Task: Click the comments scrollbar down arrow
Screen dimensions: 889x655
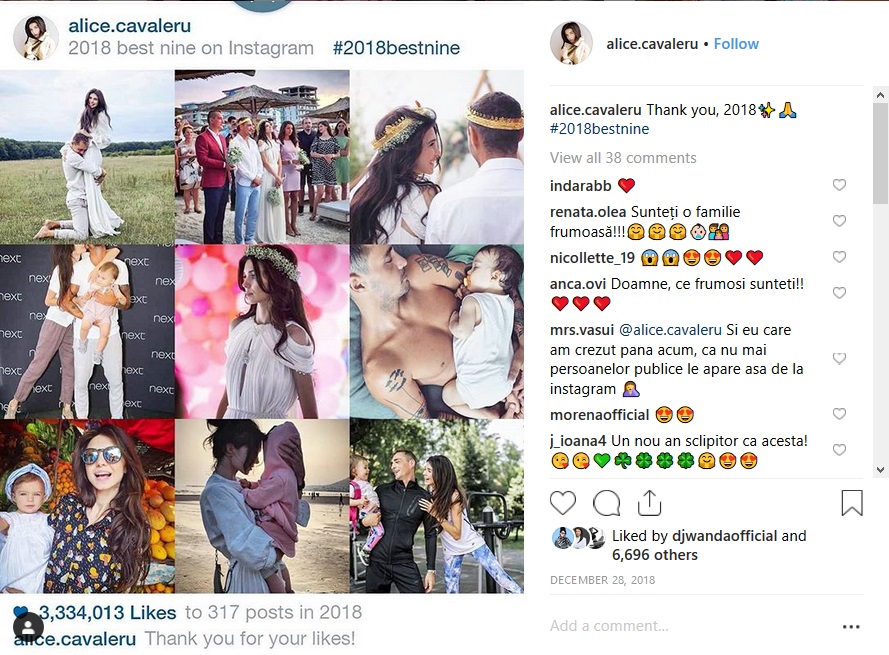Action: click(880, 470)
